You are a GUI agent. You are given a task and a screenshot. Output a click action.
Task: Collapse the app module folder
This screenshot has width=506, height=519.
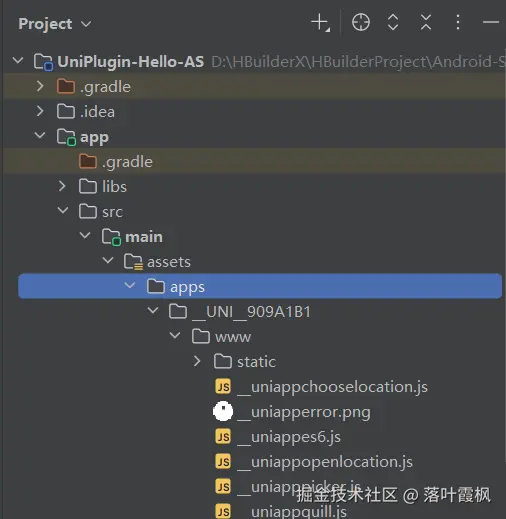tap(40, 135)
